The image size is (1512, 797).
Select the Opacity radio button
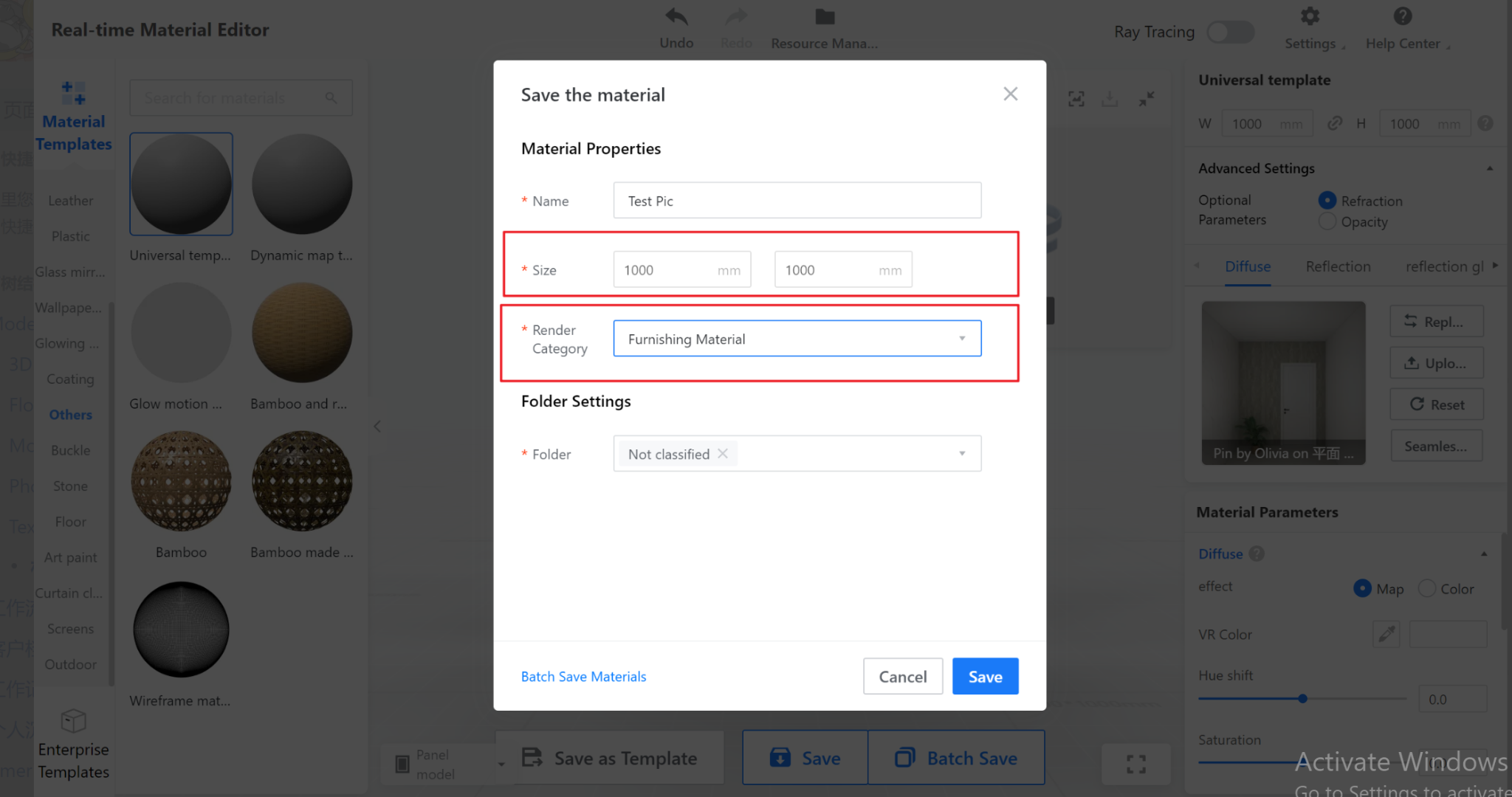[1327, 221]
